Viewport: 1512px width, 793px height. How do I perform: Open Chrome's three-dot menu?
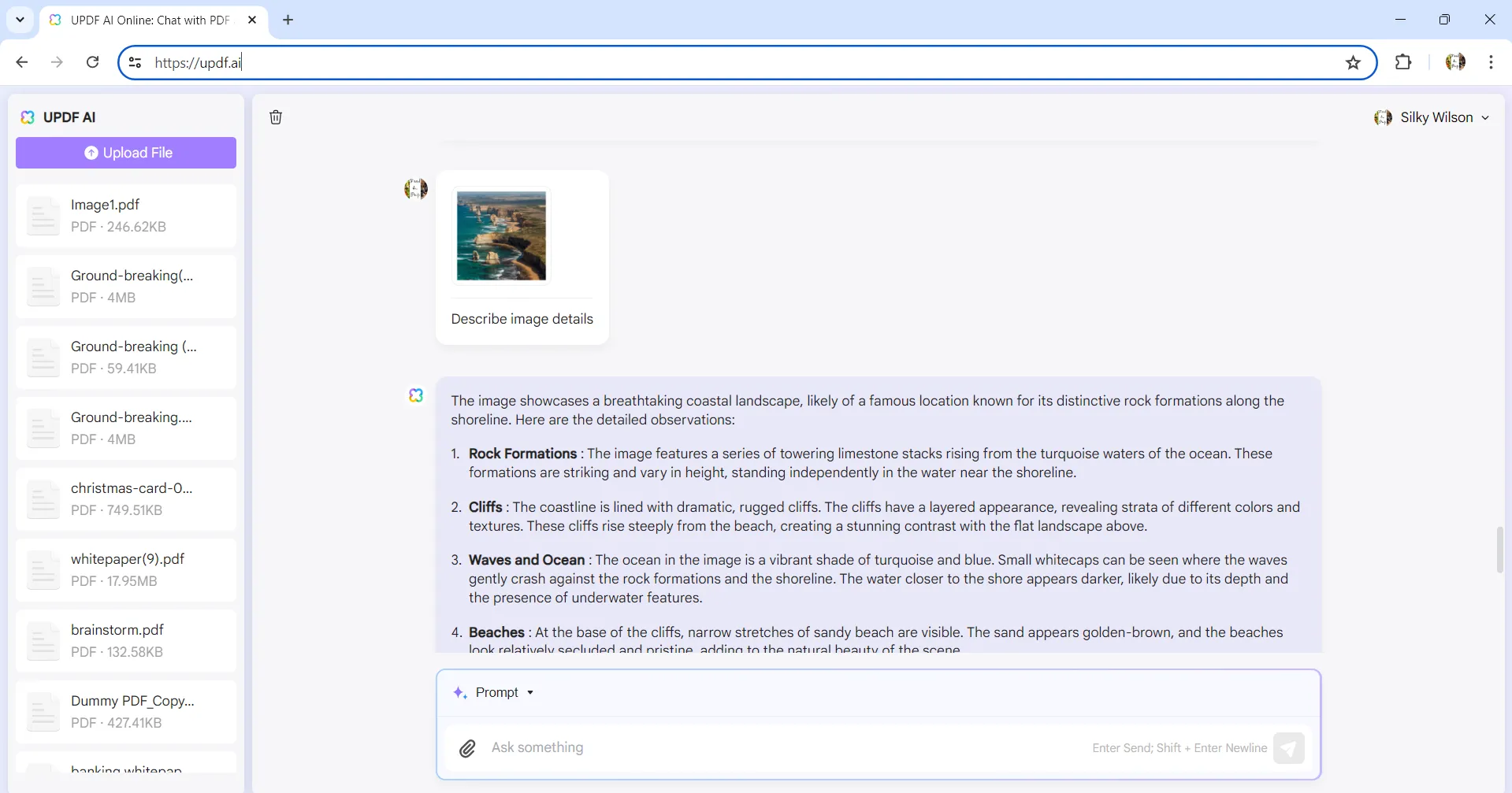(1491, 62)
